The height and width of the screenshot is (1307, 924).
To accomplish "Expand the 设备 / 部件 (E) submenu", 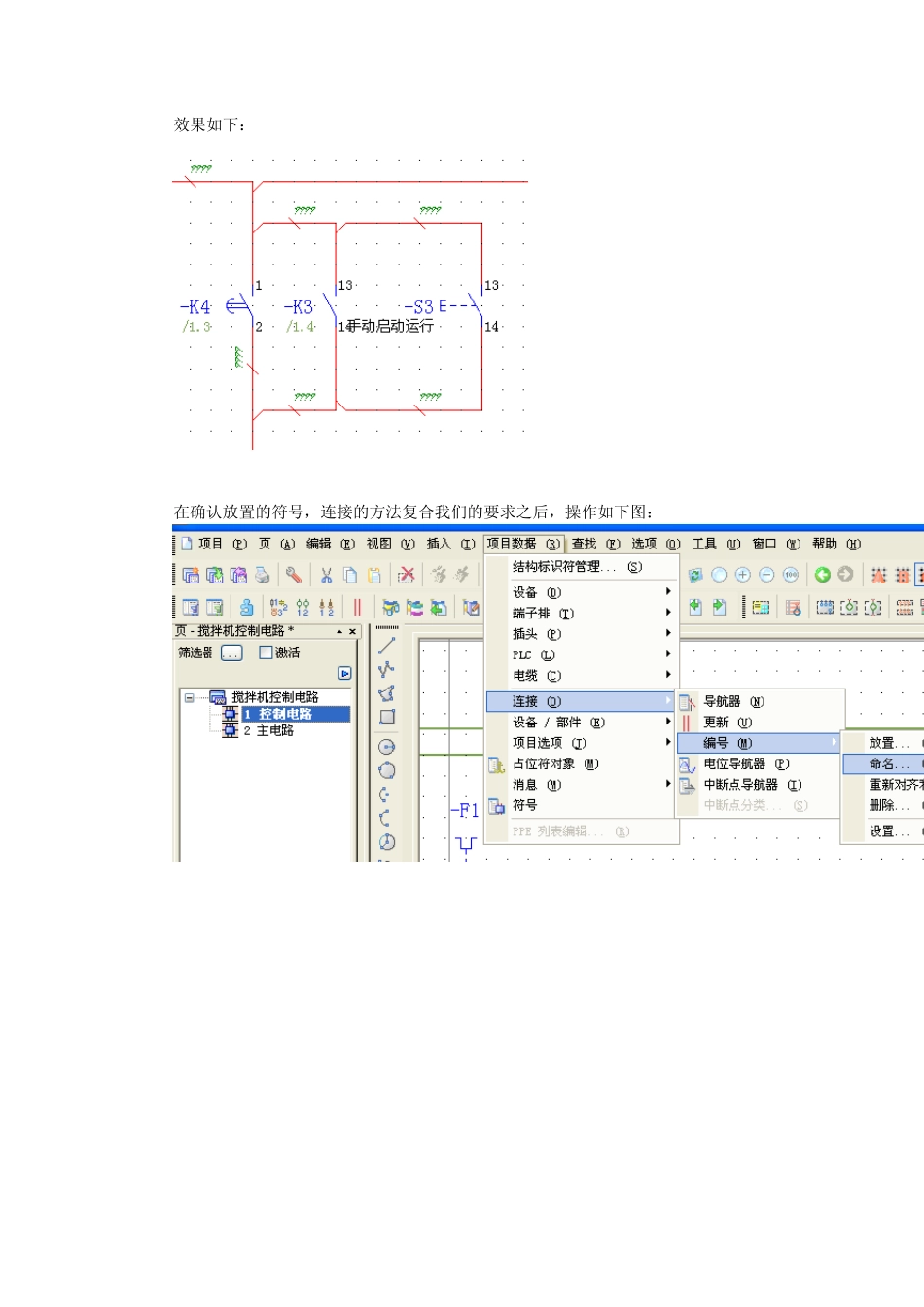I will (x=582, y=722).
